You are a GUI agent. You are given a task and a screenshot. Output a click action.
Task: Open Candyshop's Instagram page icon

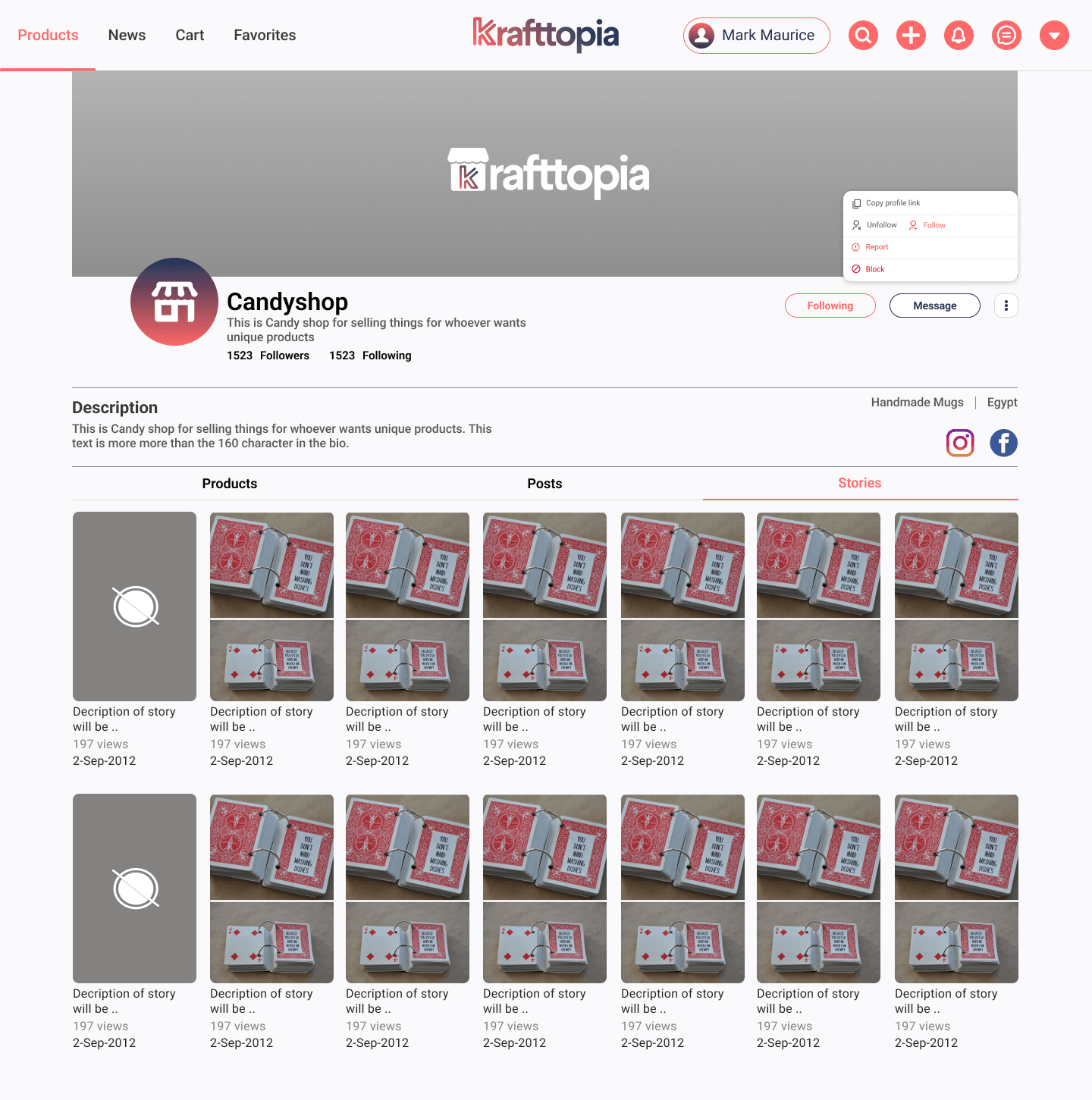pos(960,443)
